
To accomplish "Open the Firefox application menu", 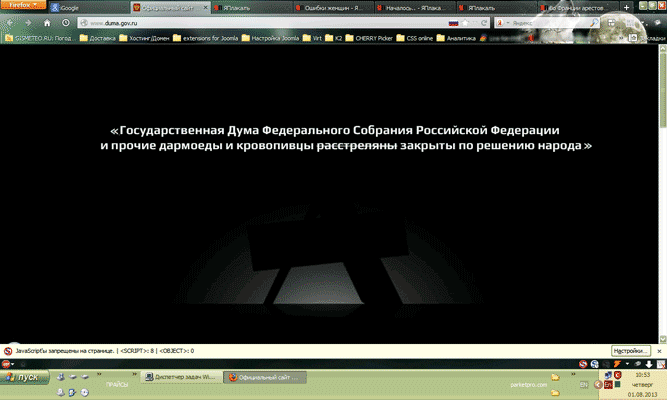I will (23, 6).
